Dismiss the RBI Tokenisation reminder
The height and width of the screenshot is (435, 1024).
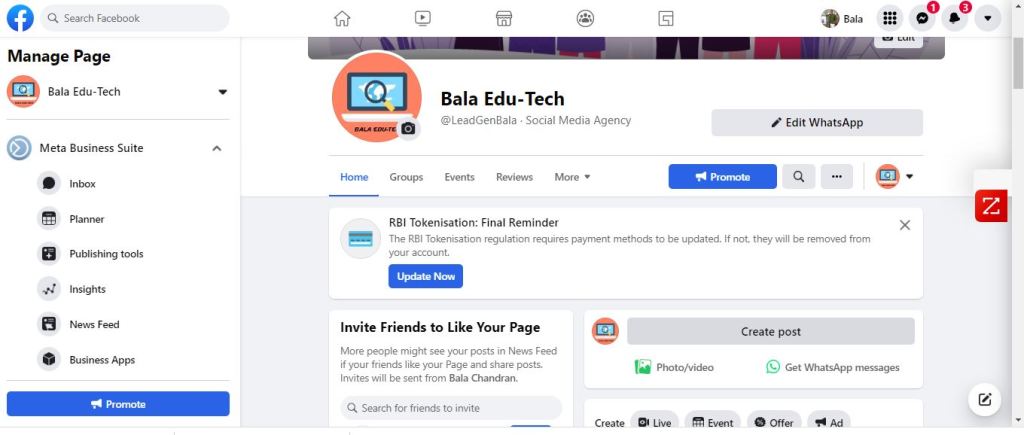(904, 225)
